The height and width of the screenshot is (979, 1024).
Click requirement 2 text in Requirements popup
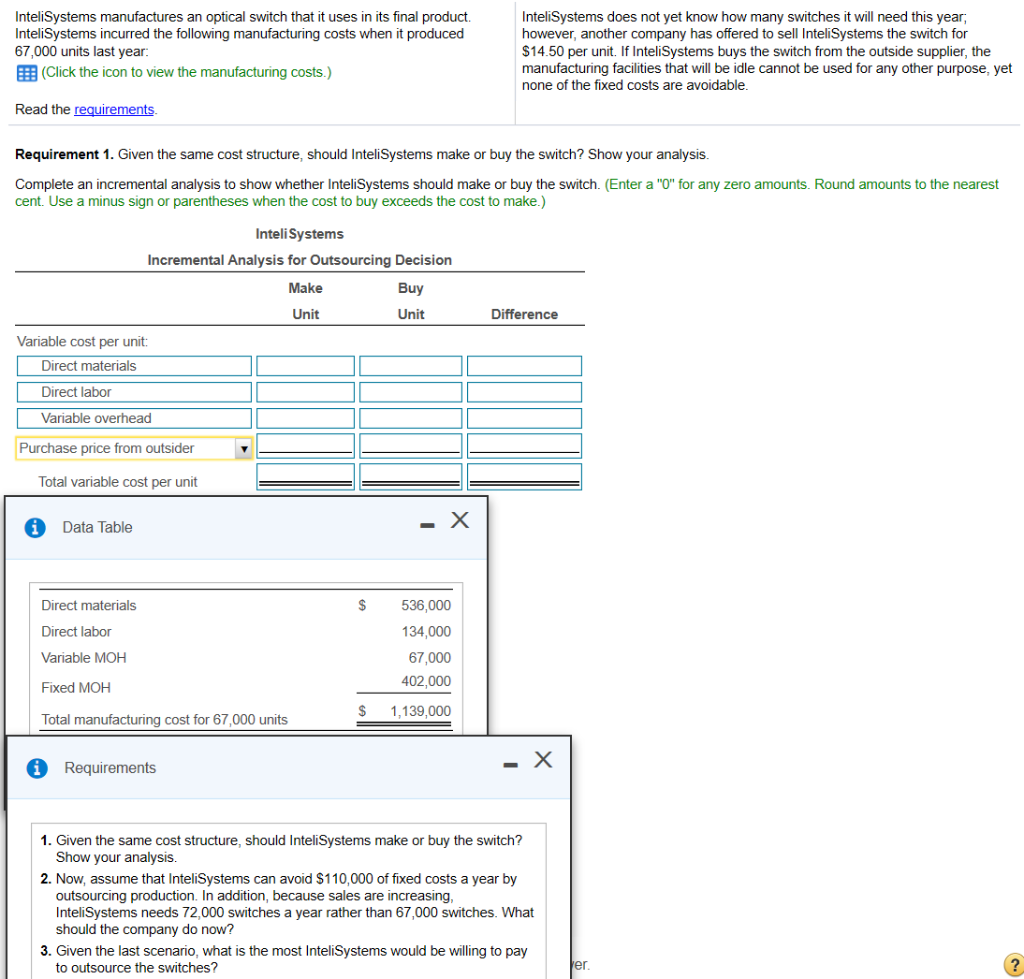(x=294, y=904)
